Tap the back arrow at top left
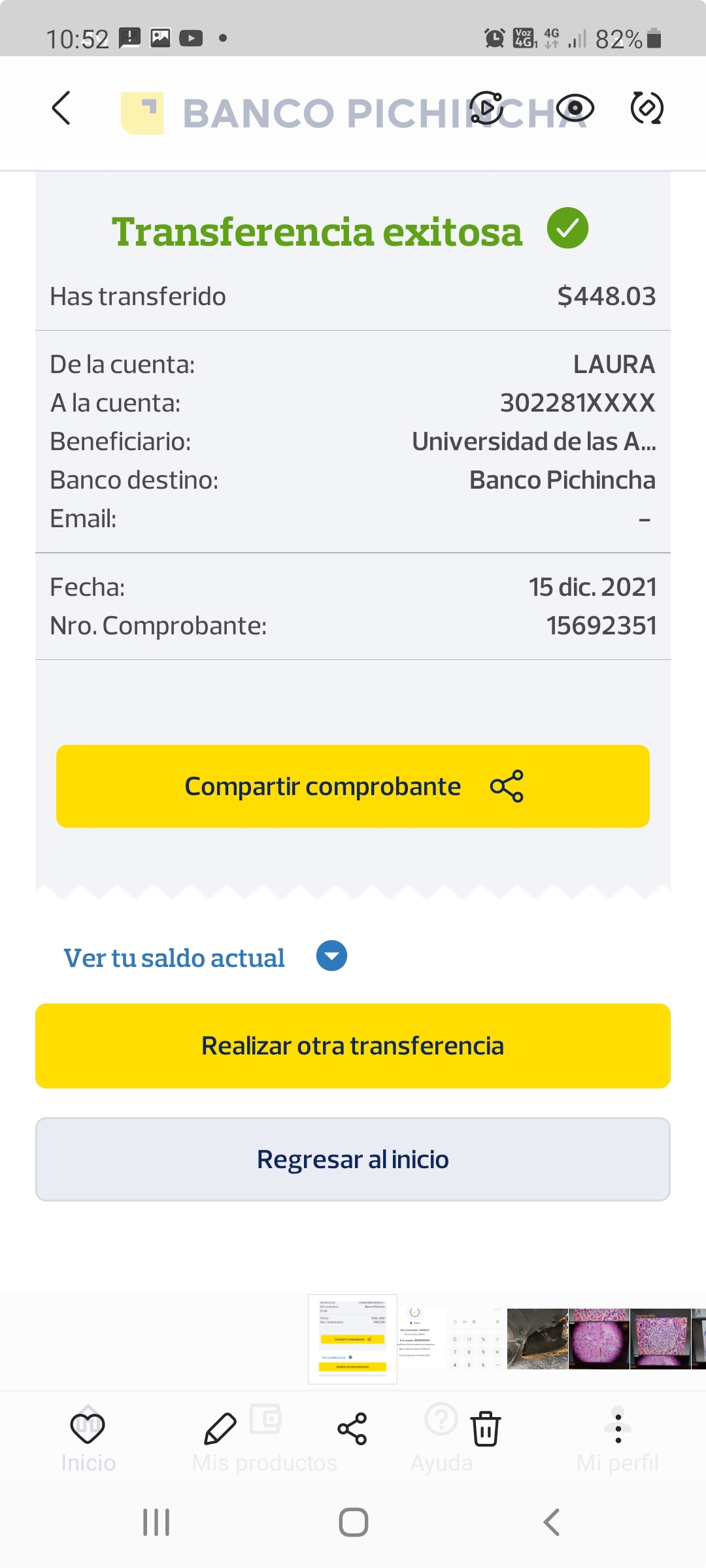Viewport: 706px width, 1568px height. pos(61,108)
